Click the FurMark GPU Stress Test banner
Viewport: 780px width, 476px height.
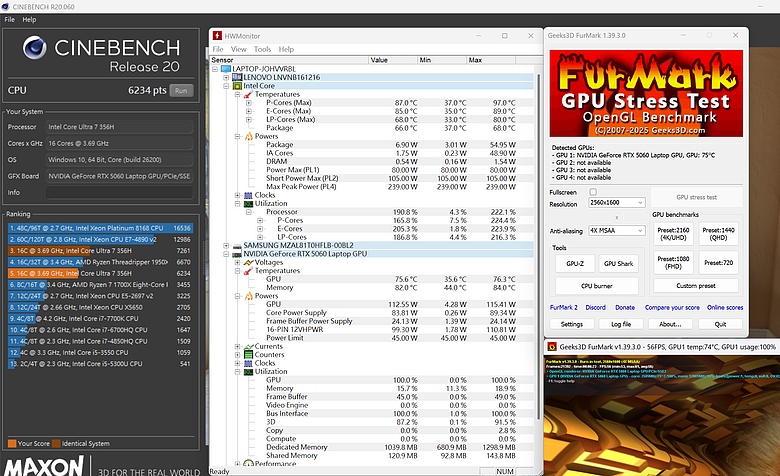point(646,93)
